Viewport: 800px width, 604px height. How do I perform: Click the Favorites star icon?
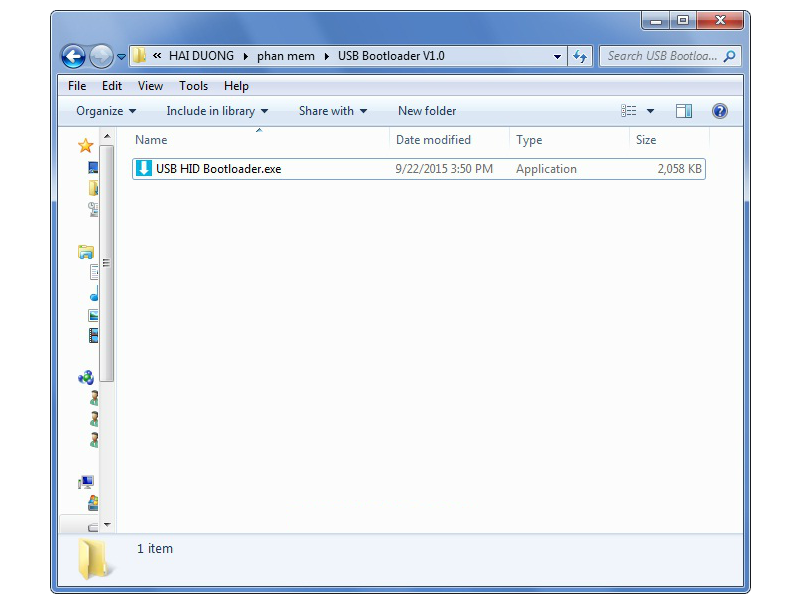click(86, 146)
